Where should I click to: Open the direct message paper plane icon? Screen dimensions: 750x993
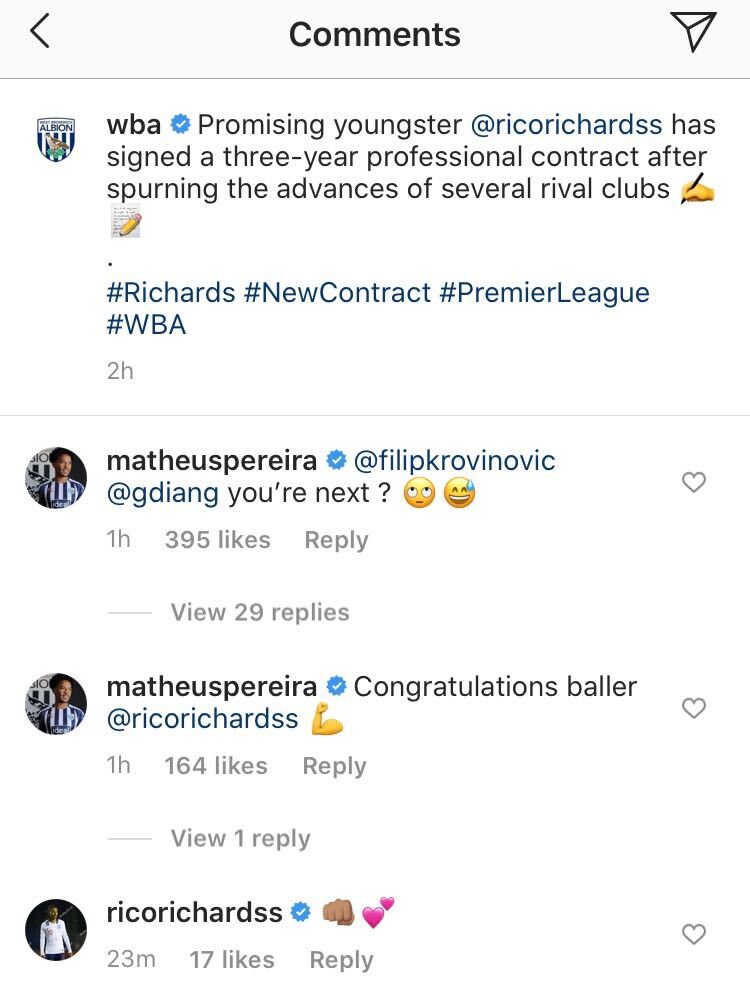pos(693,33)
